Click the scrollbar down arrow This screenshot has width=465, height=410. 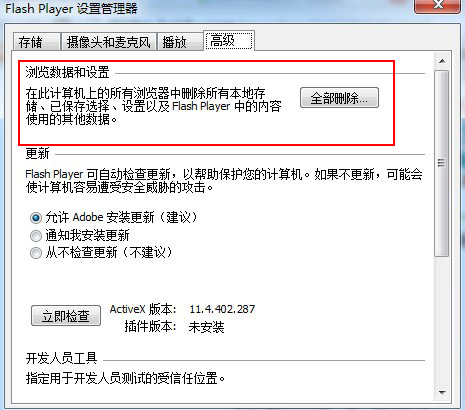[x=442, y=393]
